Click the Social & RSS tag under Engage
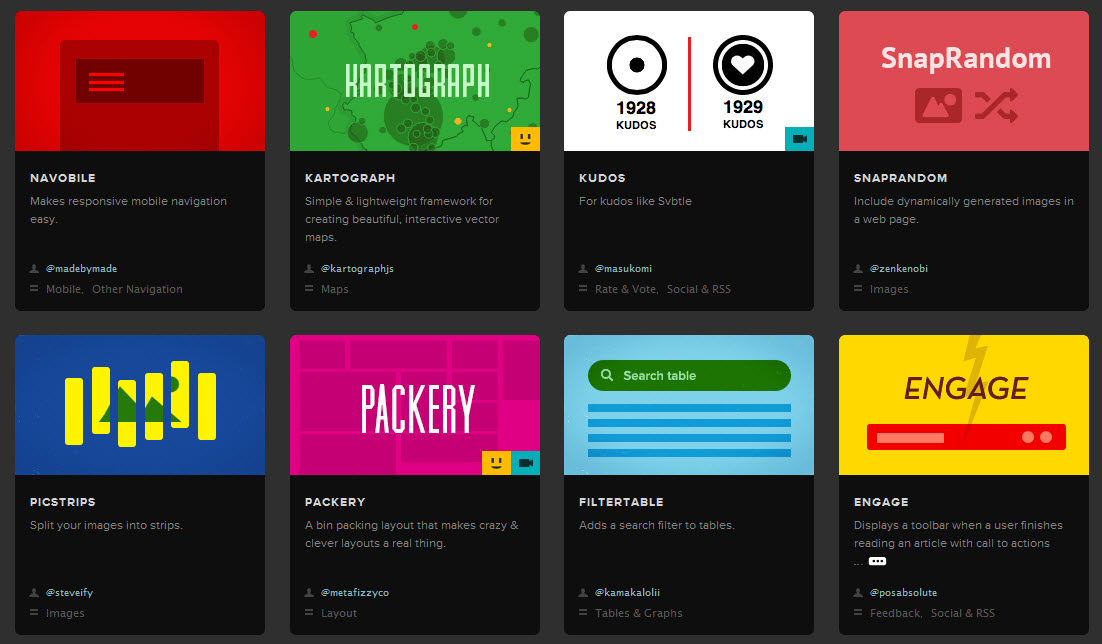The height and width of the screenshot is (644, 1102). click(962, 613)
